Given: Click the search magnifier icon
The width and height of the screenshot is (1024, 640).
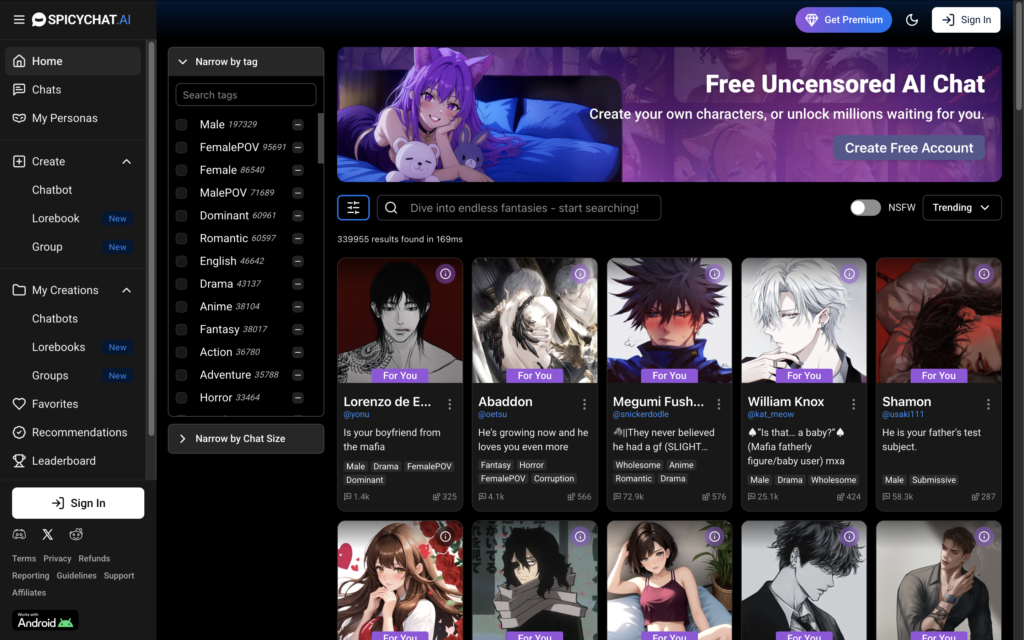Looking at the screenshot, I should pos(391,208).
